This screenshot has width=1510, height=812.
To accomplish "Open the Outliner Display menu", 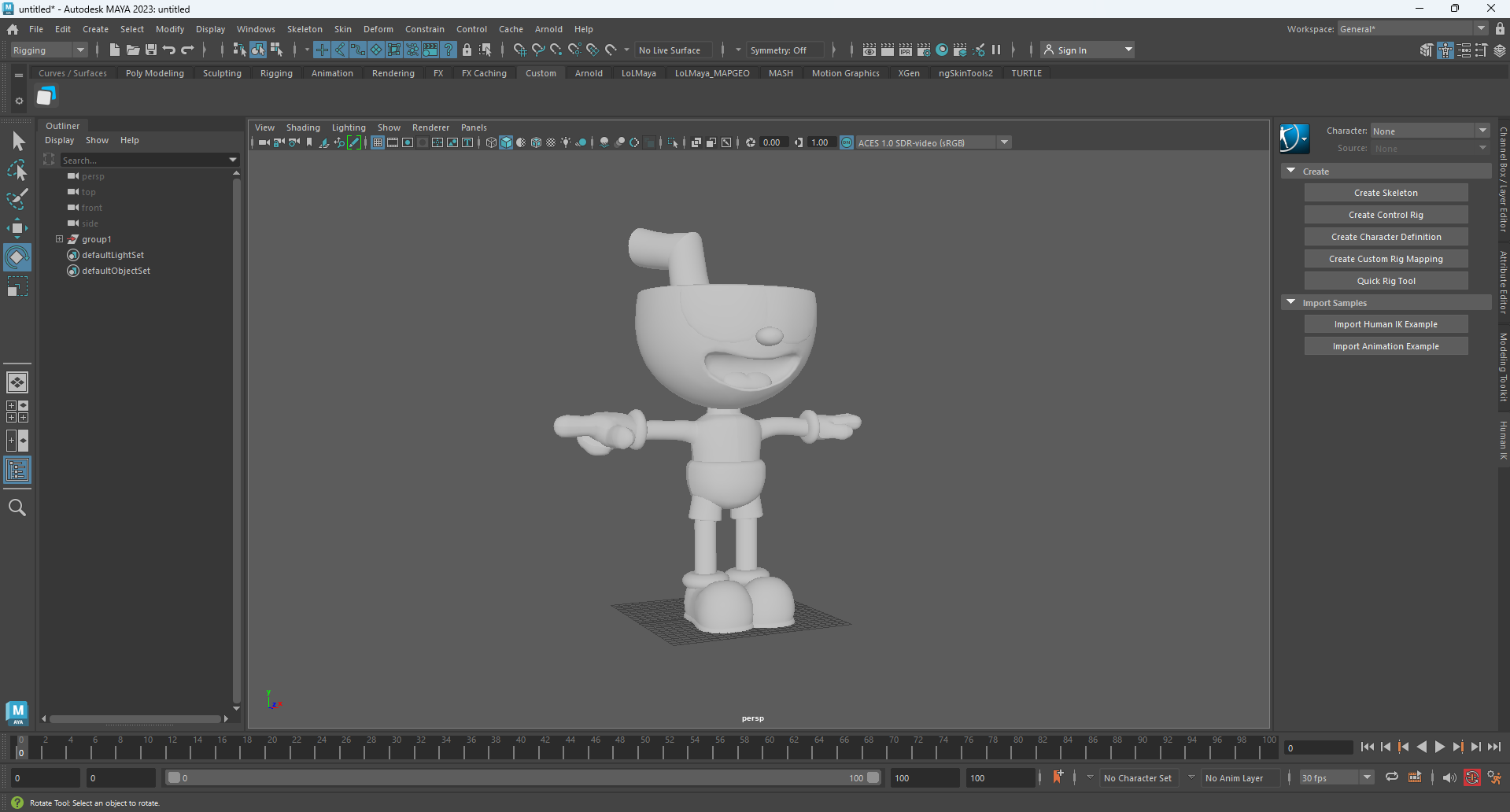I will [59, 140].
